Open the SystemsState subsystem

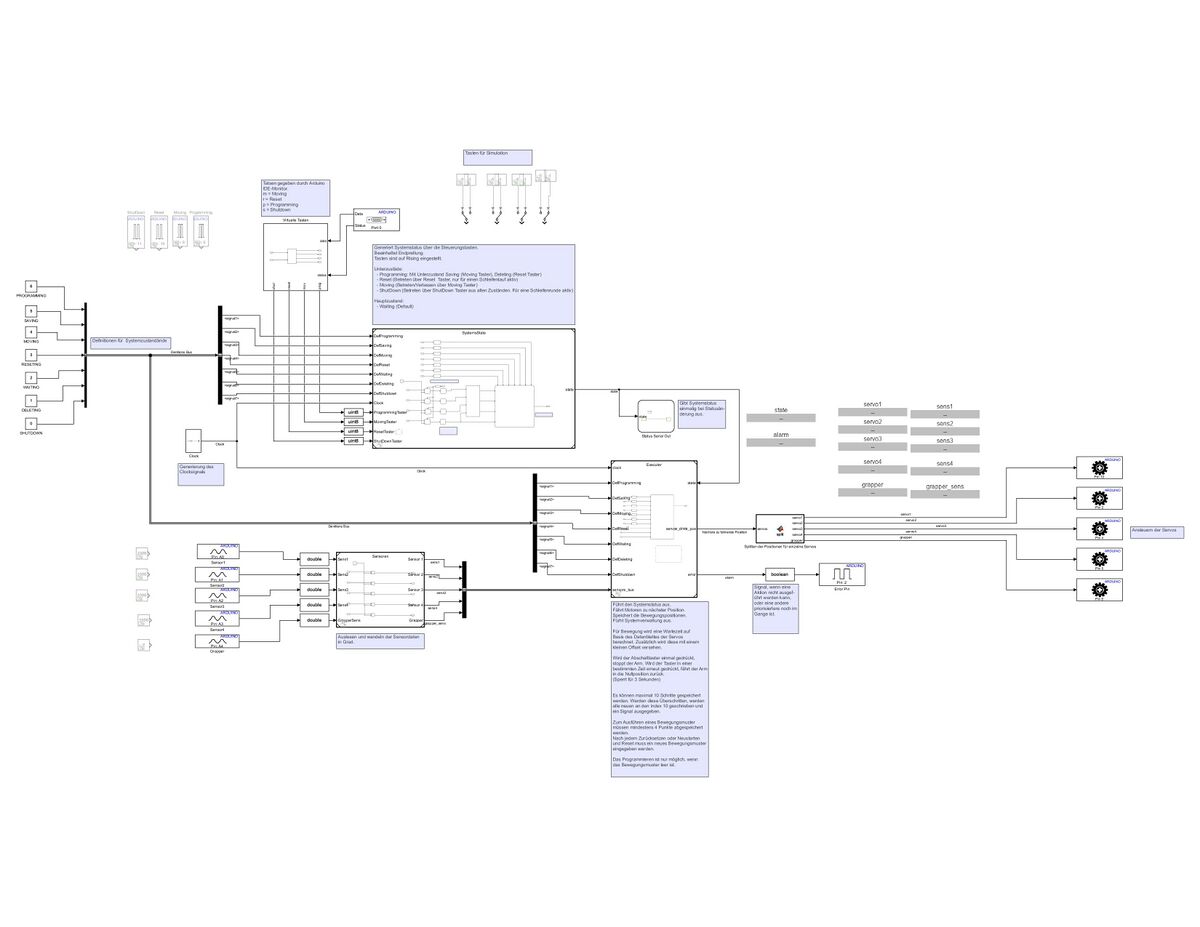click(x=473, y=388)
